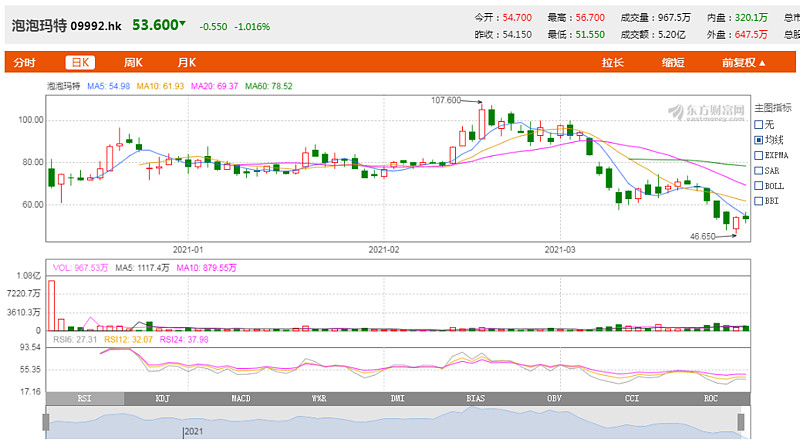Click the MA5: 54.98 legend label
Viewport: 800px width, 443px height.
pyautogui.click(x=108, y=86)
